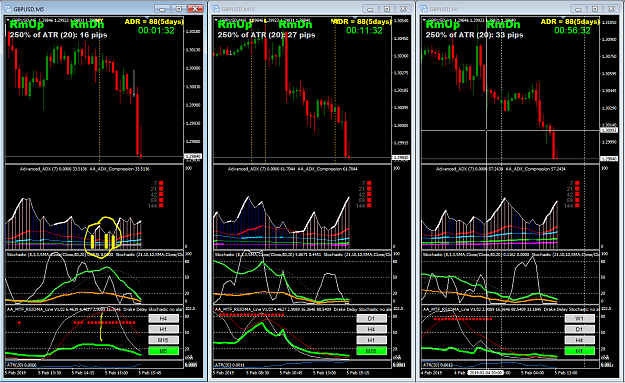Viewport: 625px width, 383px height.
Task: Close the GBPUSD,M15 chart window
Action: (403, 9)
